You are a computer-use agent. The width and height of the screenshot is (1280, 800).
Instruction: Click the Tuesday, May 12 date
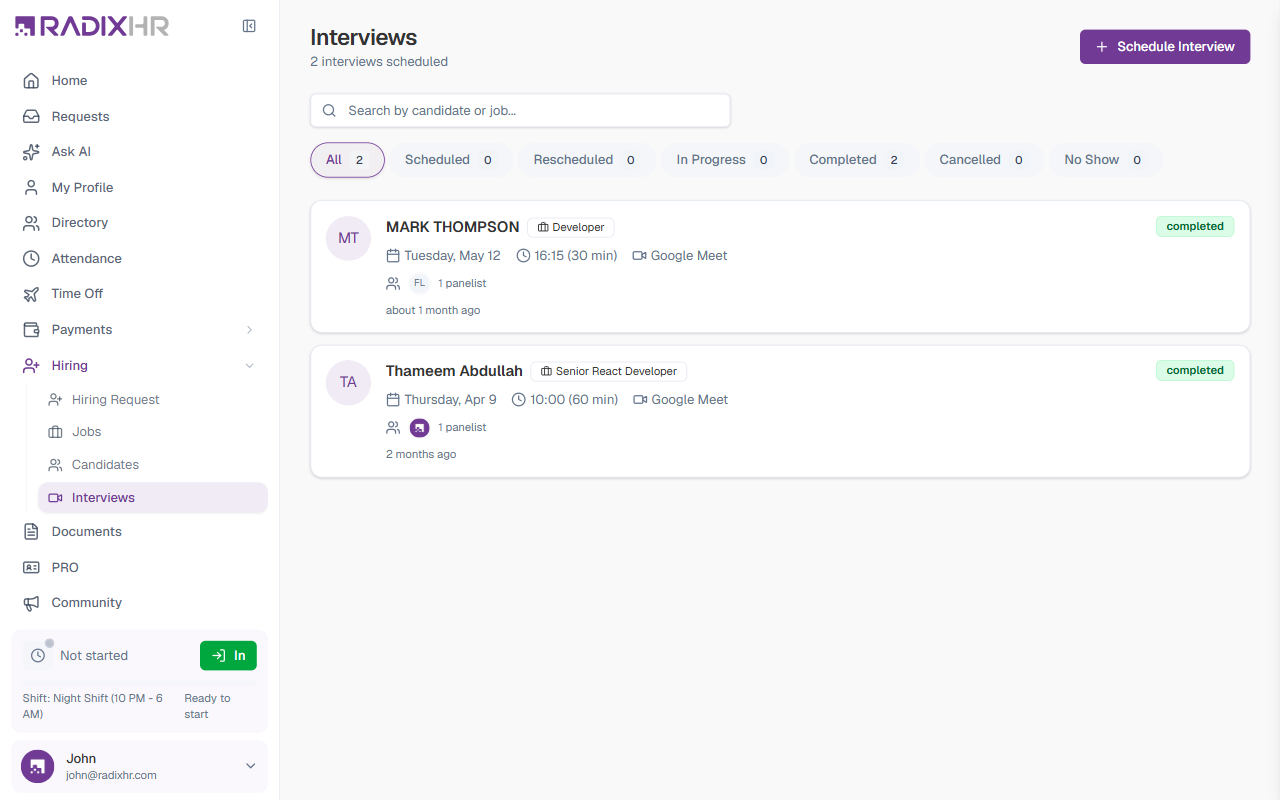(443, 256)
